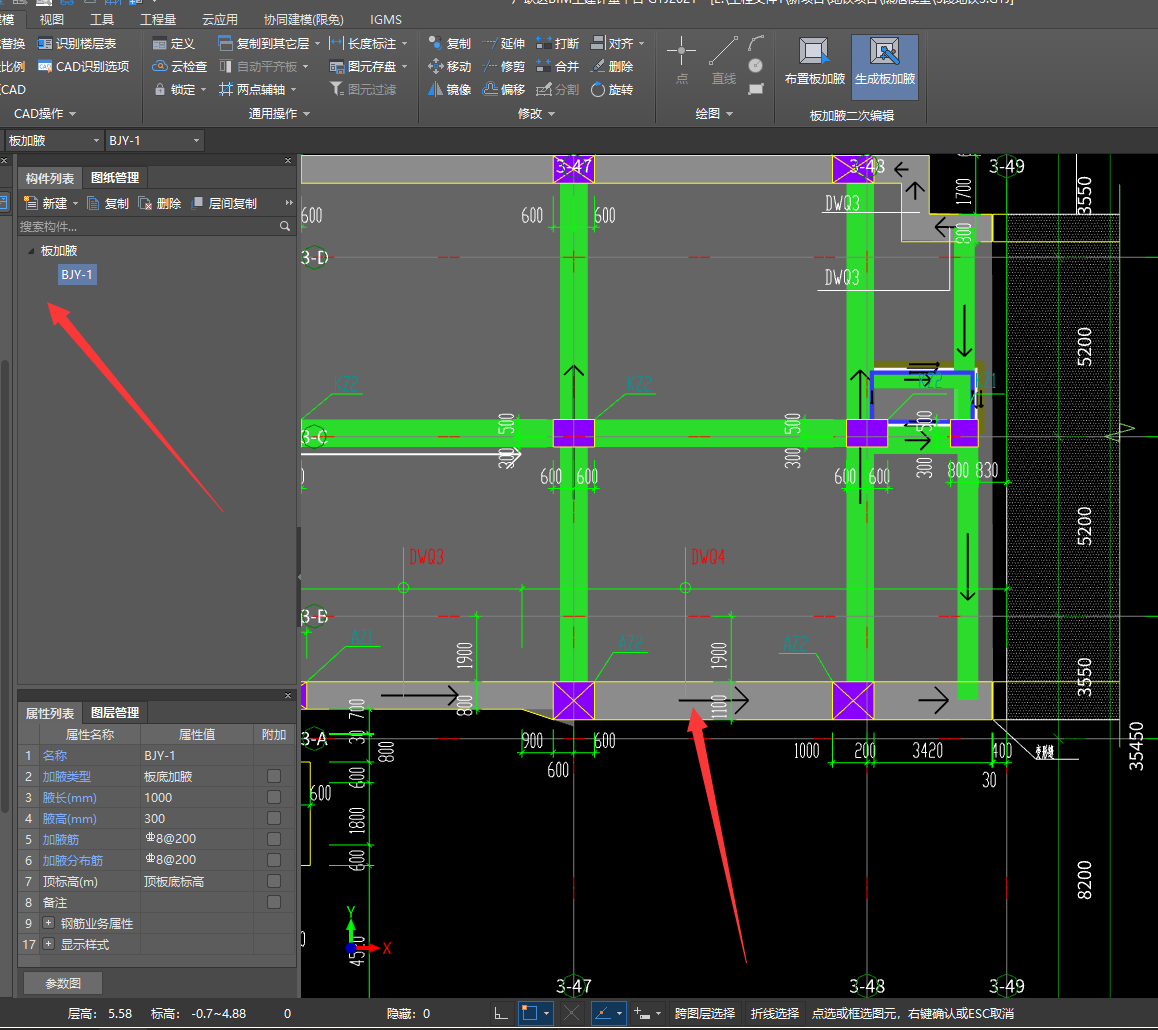Select the three-point arc draw tool
Screen dimensions: 1158x1030
pyautogui.click(x=756, y=43)
